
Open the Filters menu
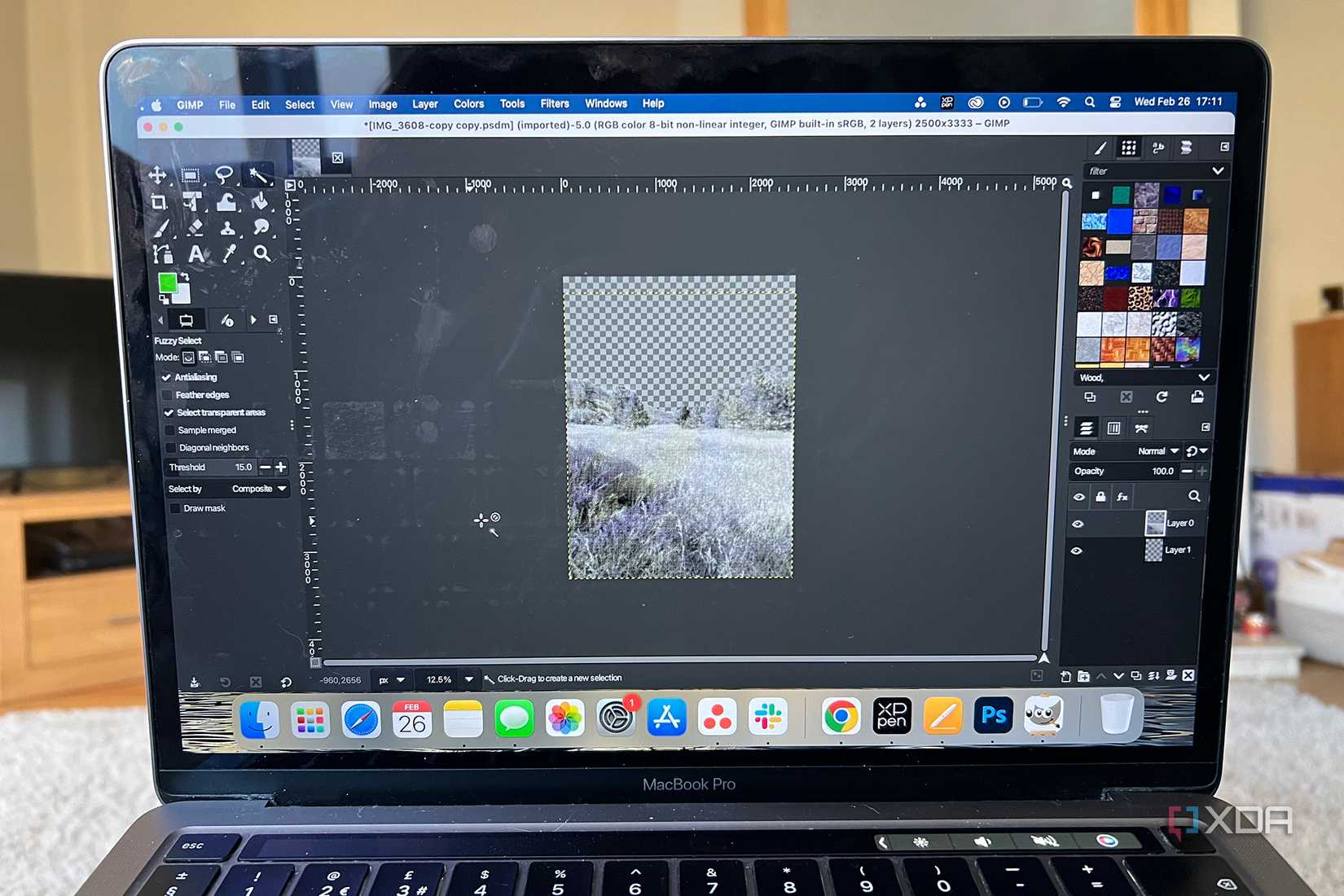click(x=555, y=103)
